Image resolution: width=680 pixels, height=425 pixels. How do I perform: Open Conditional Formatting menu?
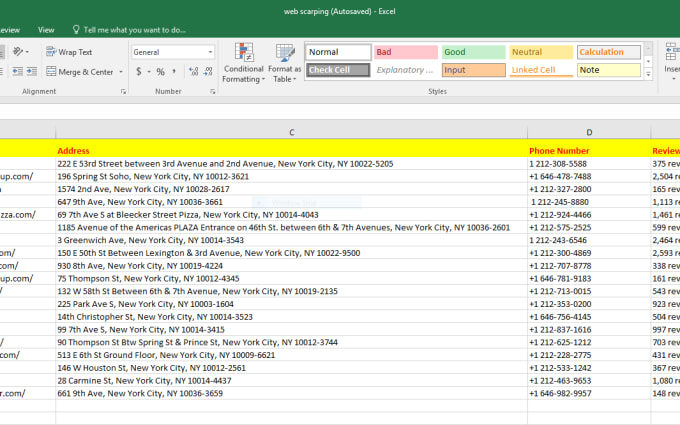click(x=244, y=63)
